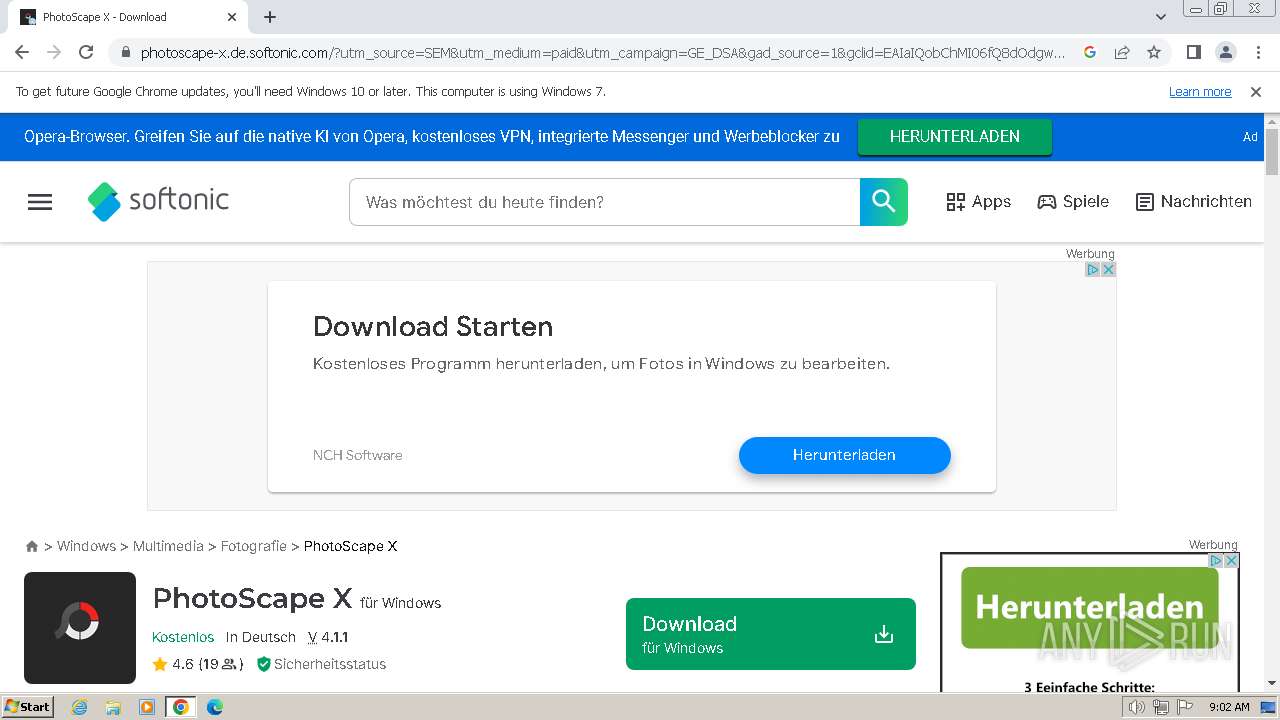Click the Google translate icon in address bar
Screen dimensions: 1280x720
point(1090,53)
